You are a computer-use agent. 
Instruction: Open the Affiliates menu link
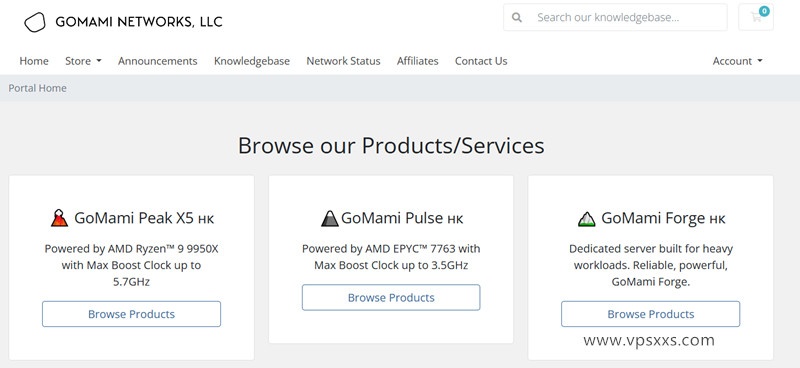tap(417, 61)
